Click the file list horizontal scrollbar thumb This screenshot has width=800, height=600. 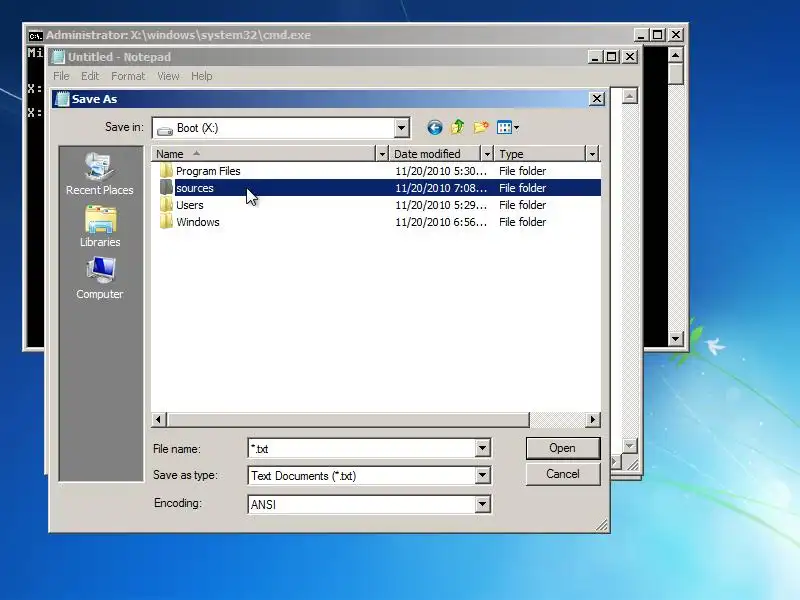pyautogui.click(x=347, y=419)
